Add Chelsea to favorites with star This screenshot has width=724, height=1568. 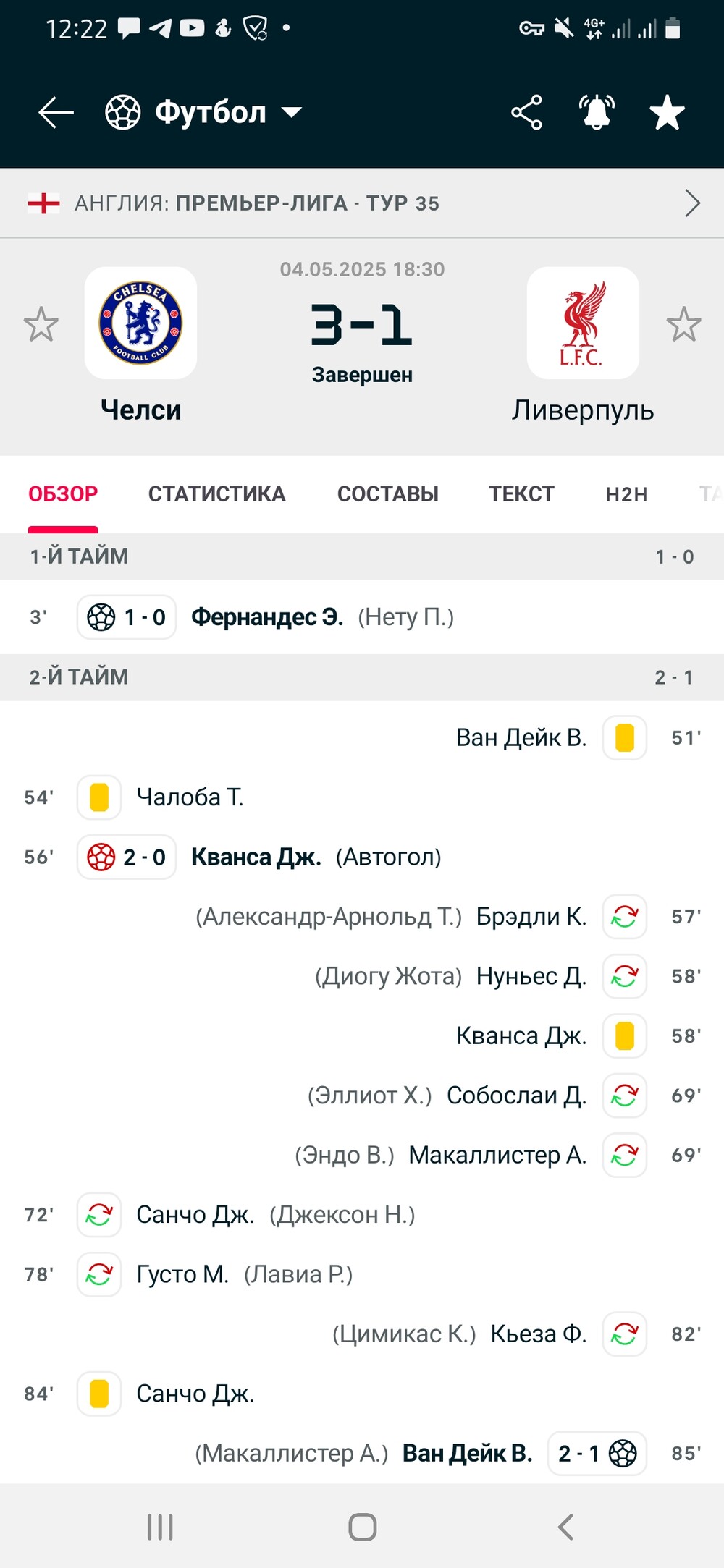(41, 324)
